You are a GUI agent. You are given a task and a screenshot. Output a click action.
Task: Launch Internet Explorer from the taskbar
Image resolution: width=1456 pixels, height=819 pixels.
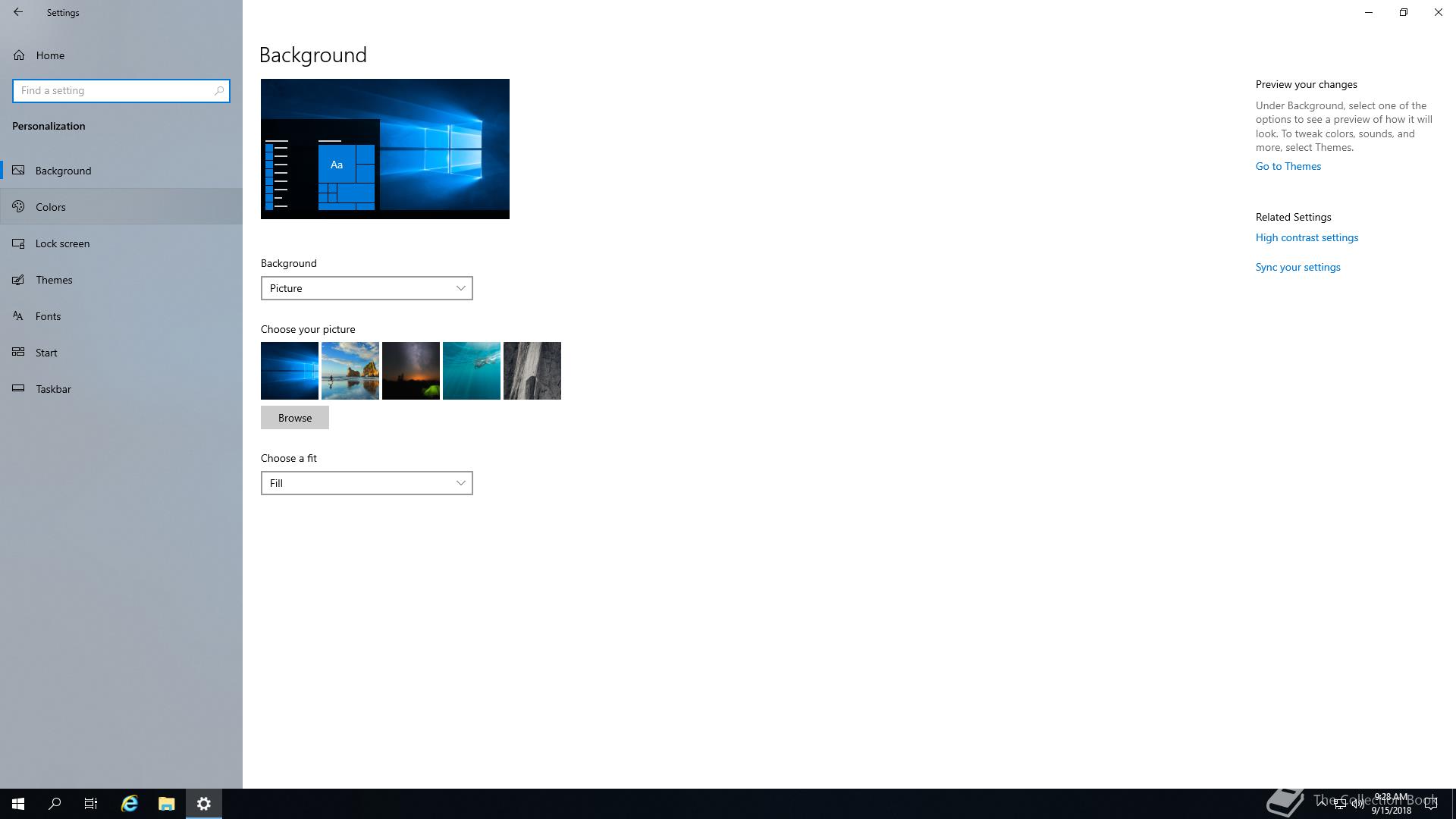(x=130, y=804)
